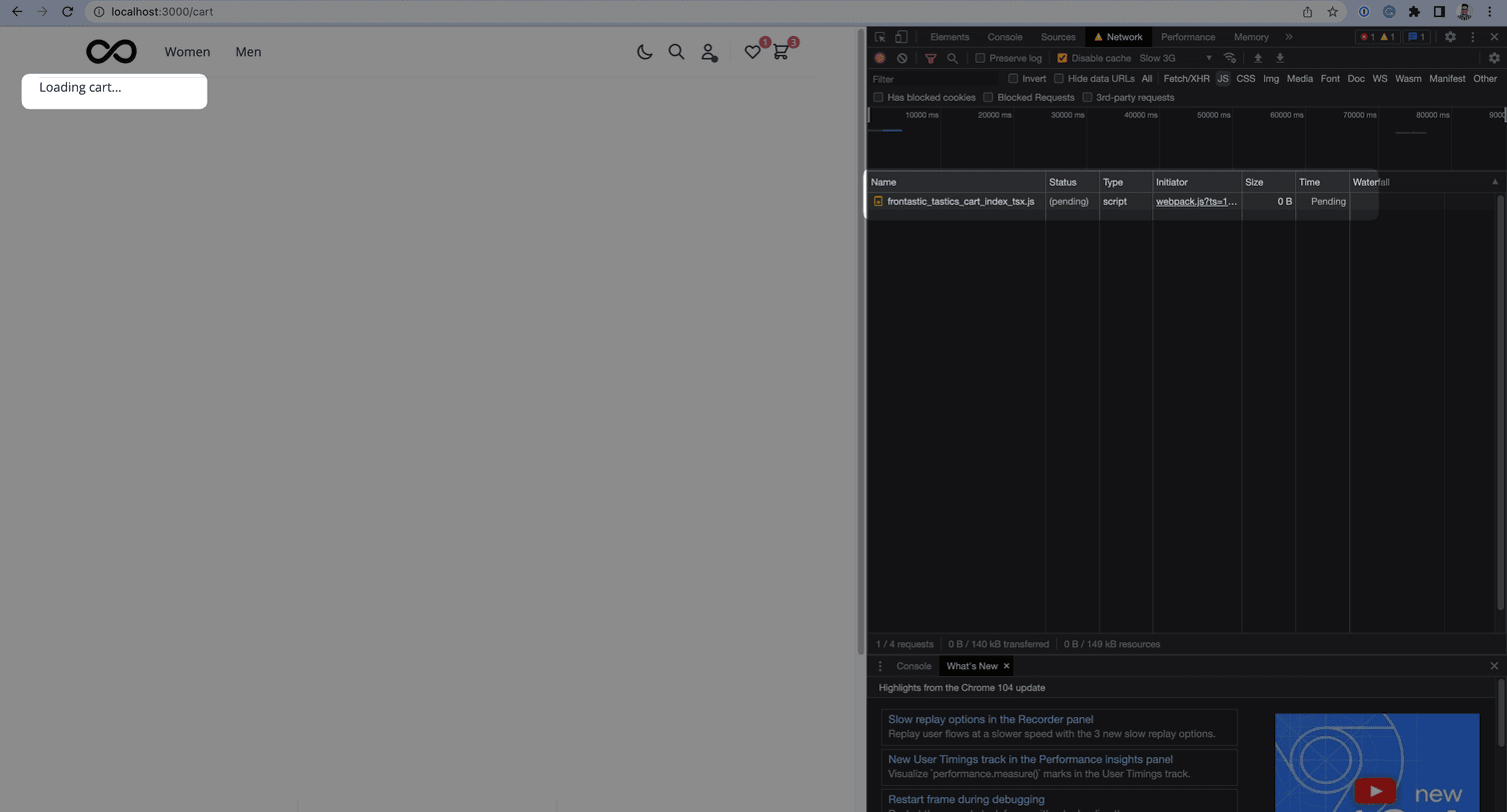1507x812 pixels.
Task: Toggle dark mode with the moon icon
Action: (x=645, y=52)
